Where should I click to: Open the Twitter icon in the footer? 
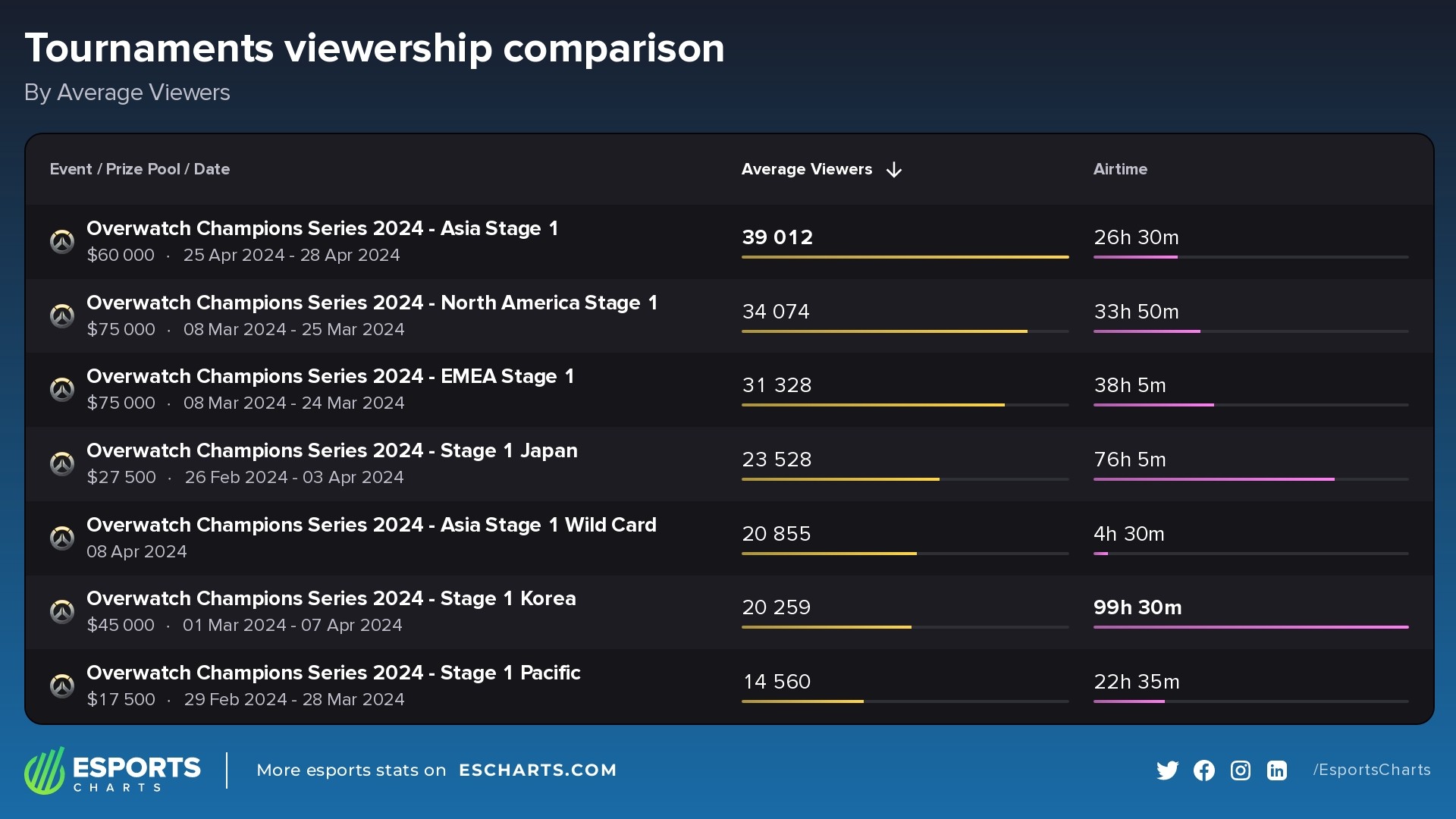tap(1168, 770)
